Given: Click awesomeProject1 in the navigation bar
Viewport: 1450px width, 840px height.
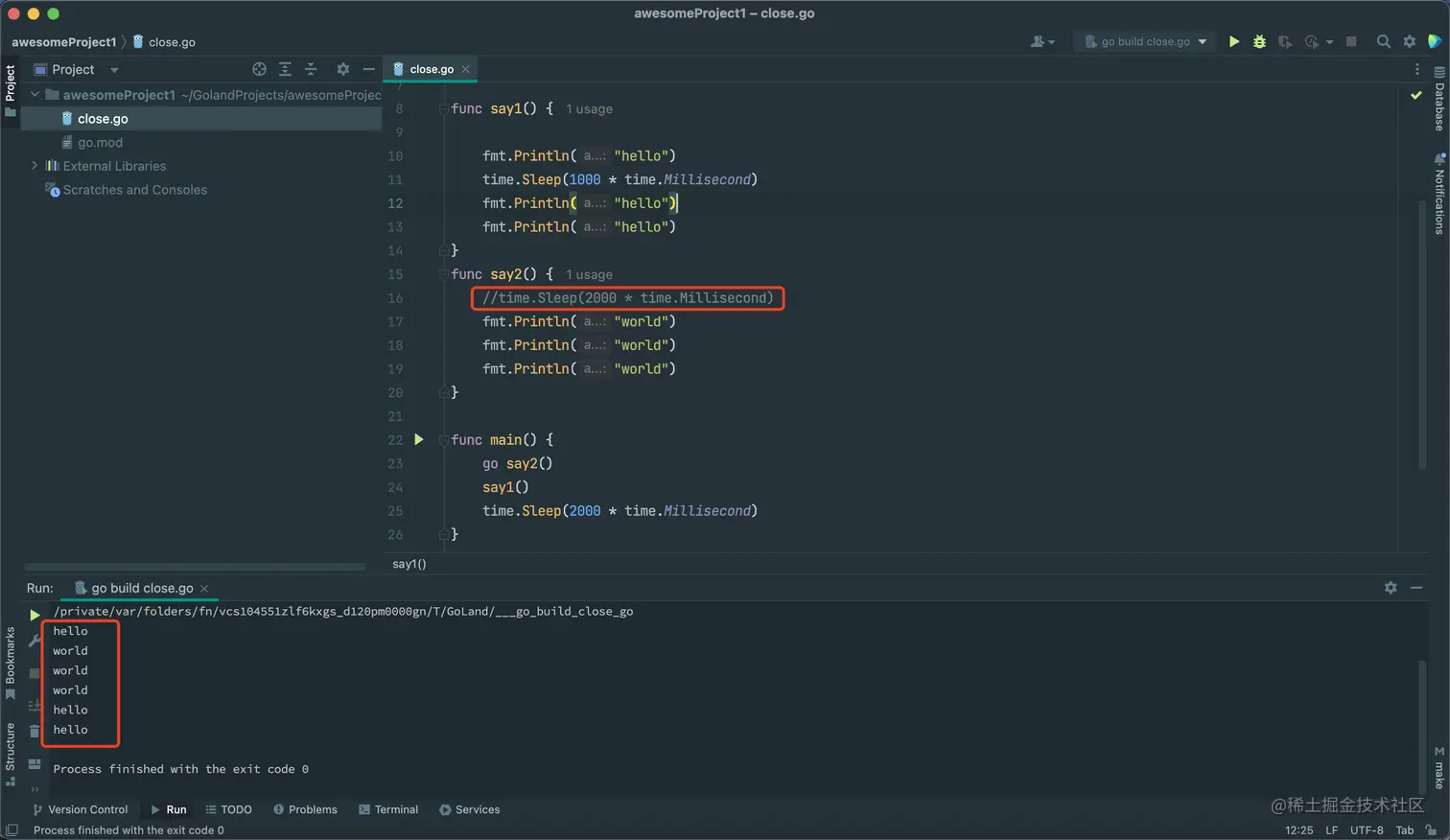Looking at the screenshot, I should click(x=63, y=42).
